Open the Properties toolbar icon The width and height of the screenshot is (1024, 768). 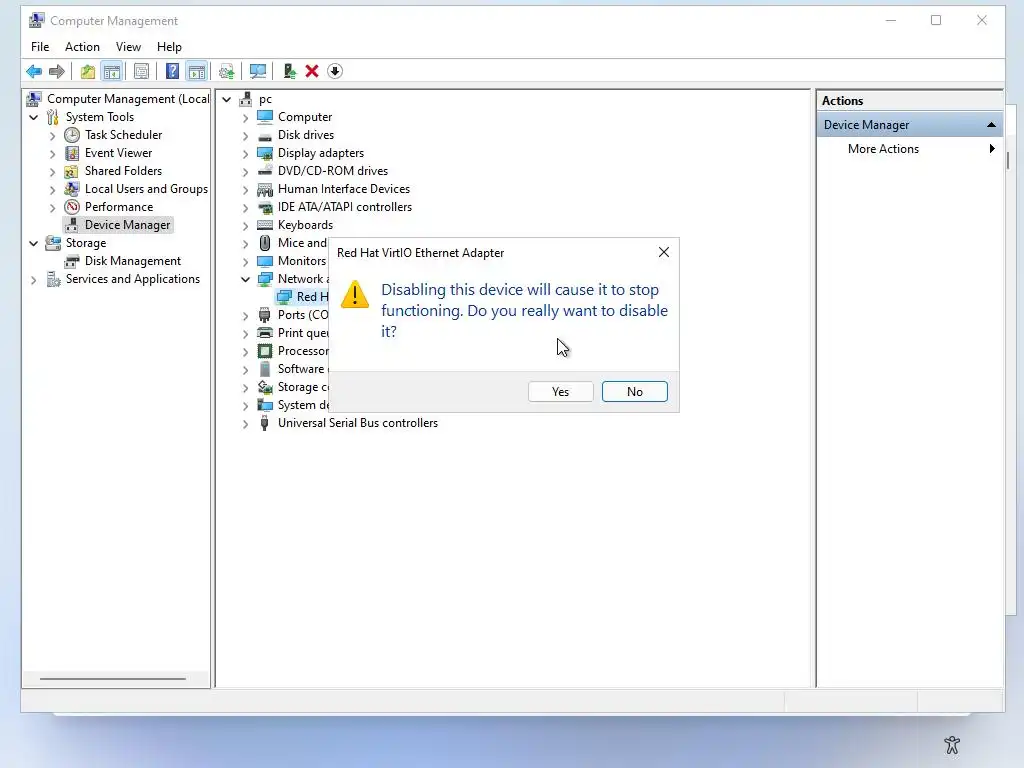click(x=141, y=71)
